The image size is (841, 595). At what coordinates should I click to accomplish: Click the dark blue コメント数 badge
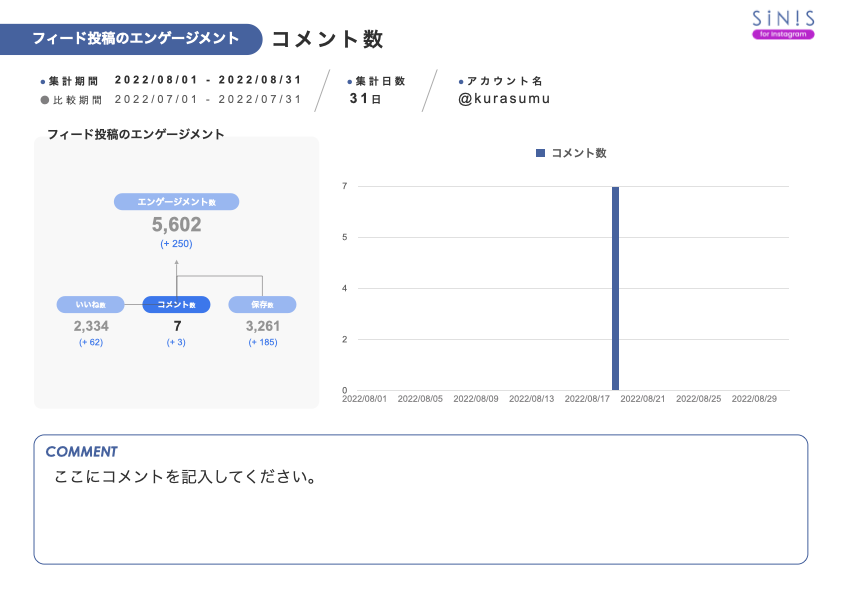click(x=176, y=304)
